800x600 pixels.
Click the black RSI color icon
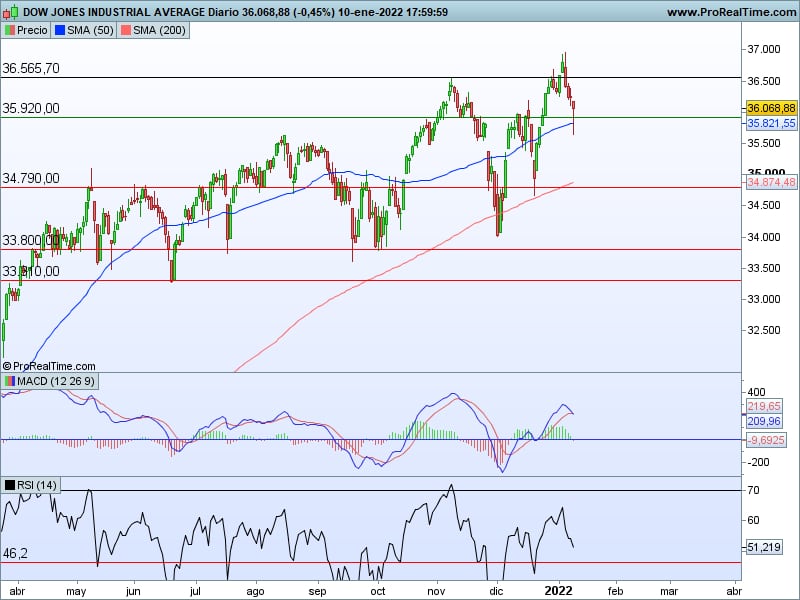click(10, 485)
